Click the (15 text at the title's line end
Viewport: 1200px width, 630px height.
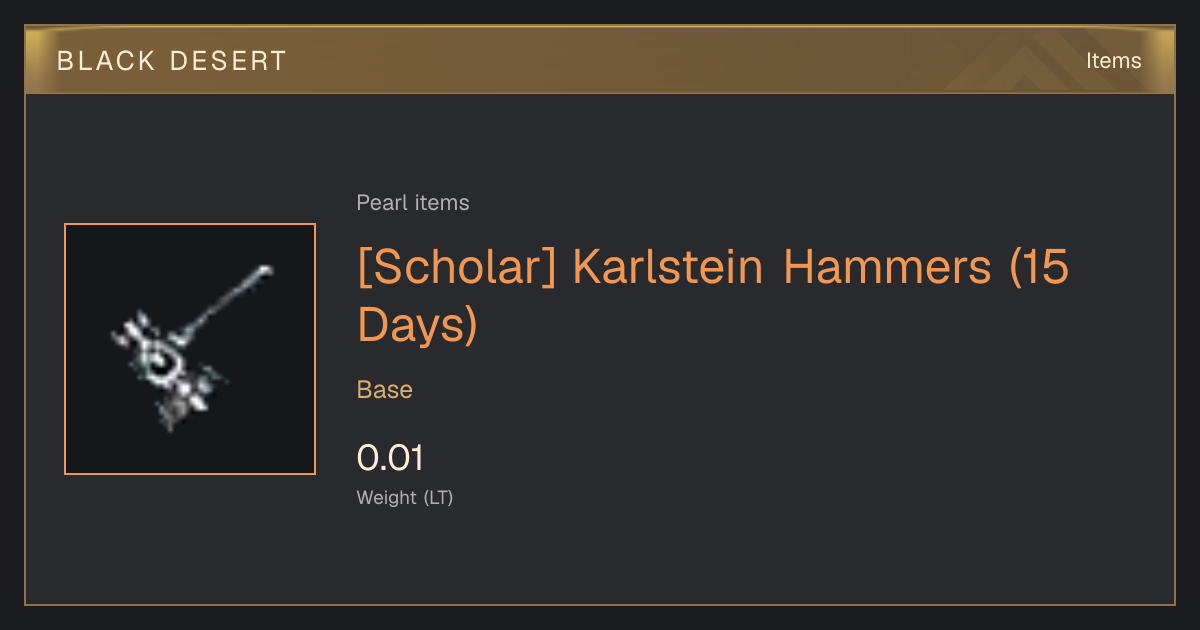click(x=1039, y=269)
